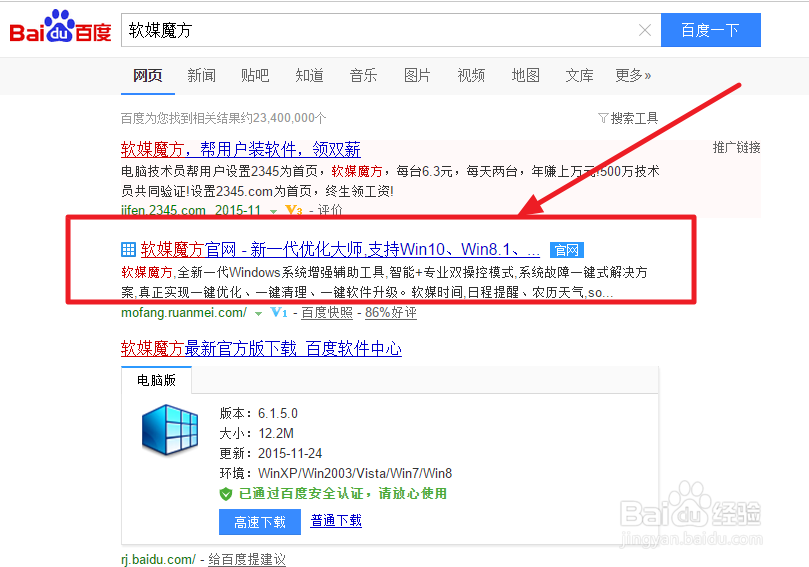This screenshot has height=567, width=809.
Task: Open the 86%好评 rating link
Action: point(391,313)
